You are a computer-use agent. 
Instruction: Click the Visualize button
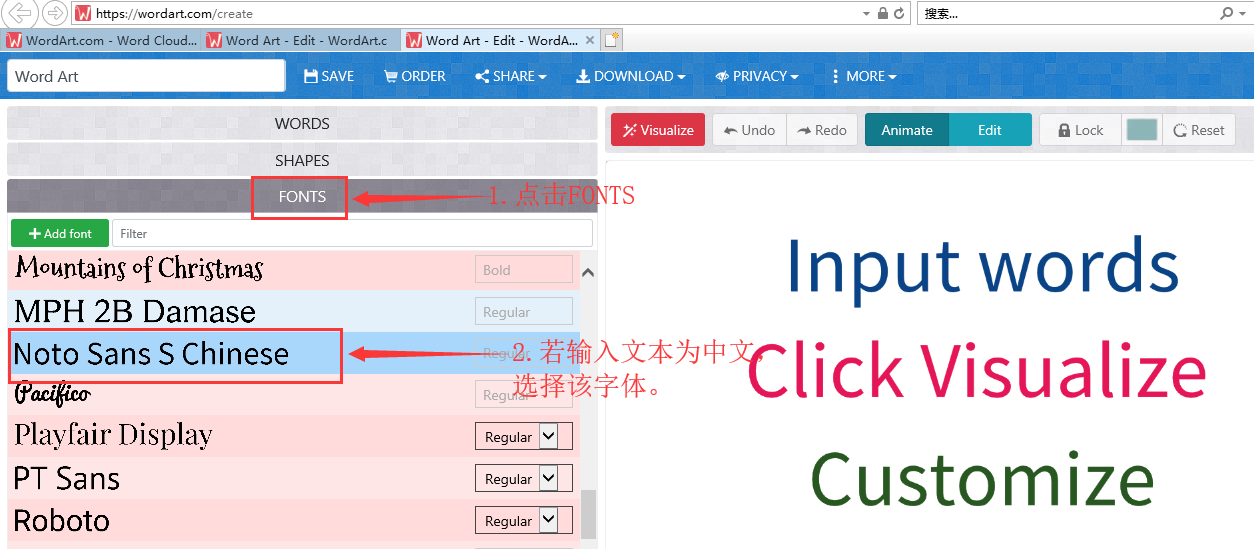coord(658,130)
